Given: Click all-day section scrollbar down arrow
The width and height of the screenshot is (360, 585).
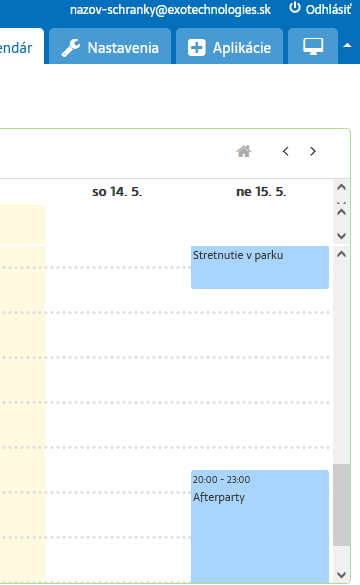Looking at the screenshot, I should 341,236.
